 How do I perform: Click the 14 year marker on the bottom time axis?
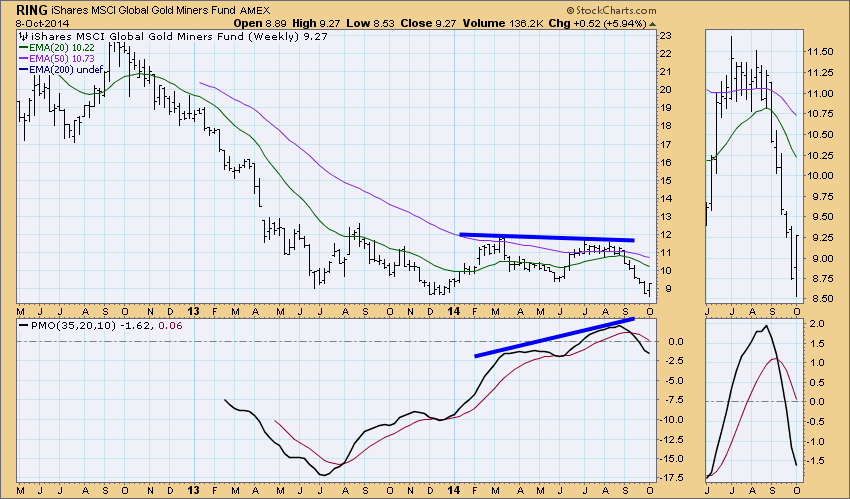[x=454, y=490]
